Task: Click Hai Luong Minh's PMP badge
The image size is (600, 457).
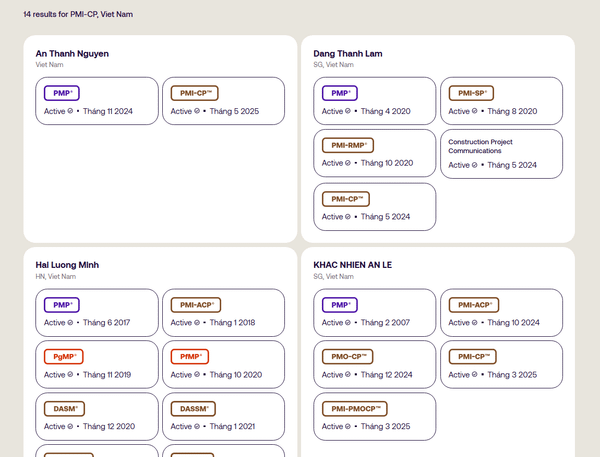Action: [62, 305]
